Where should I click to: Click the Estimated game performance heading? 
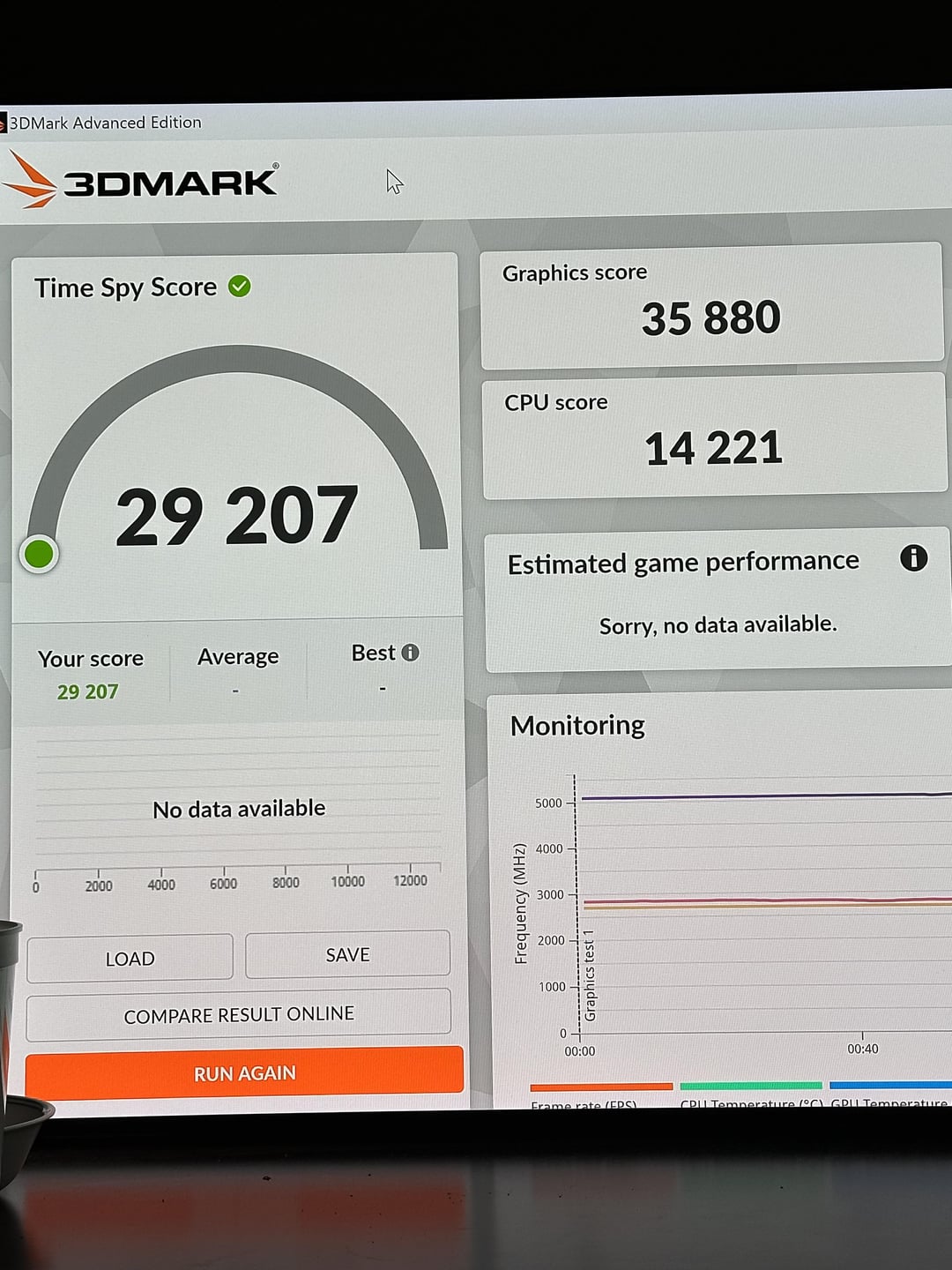683,562
